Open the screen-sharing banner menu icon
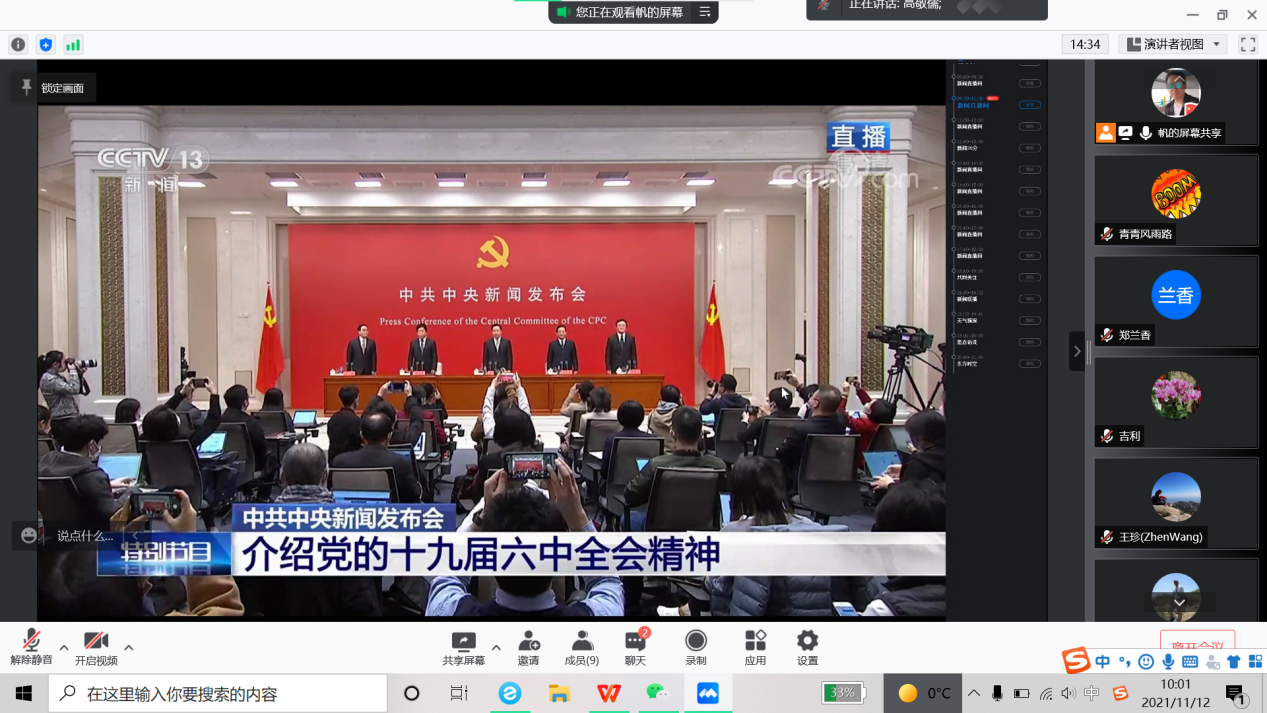Image resolution: width=1267 pixels, height=713 pixels. 705,12
